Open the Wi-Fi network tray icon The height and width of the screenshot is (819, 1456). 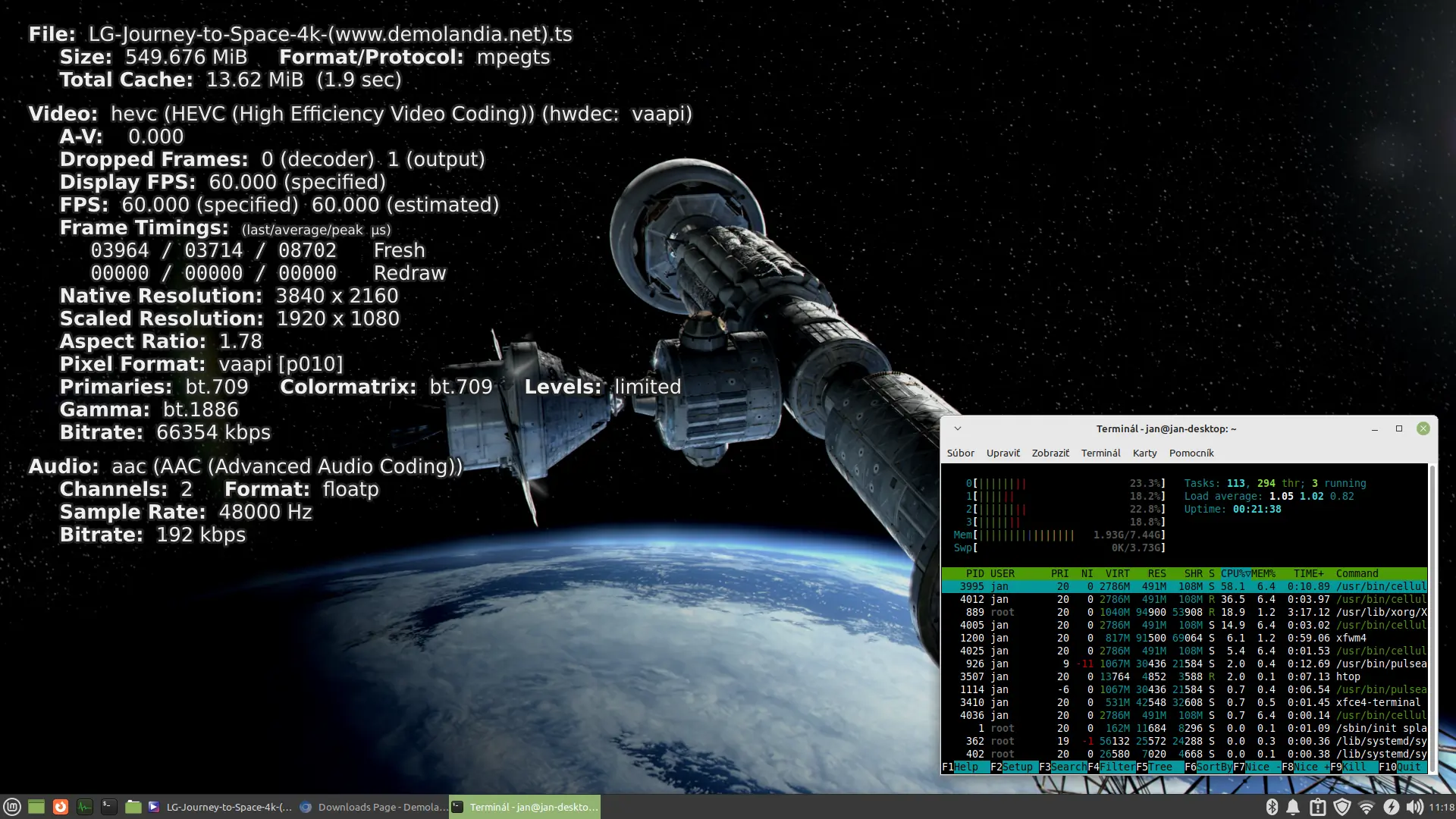tap(1367, 807)
